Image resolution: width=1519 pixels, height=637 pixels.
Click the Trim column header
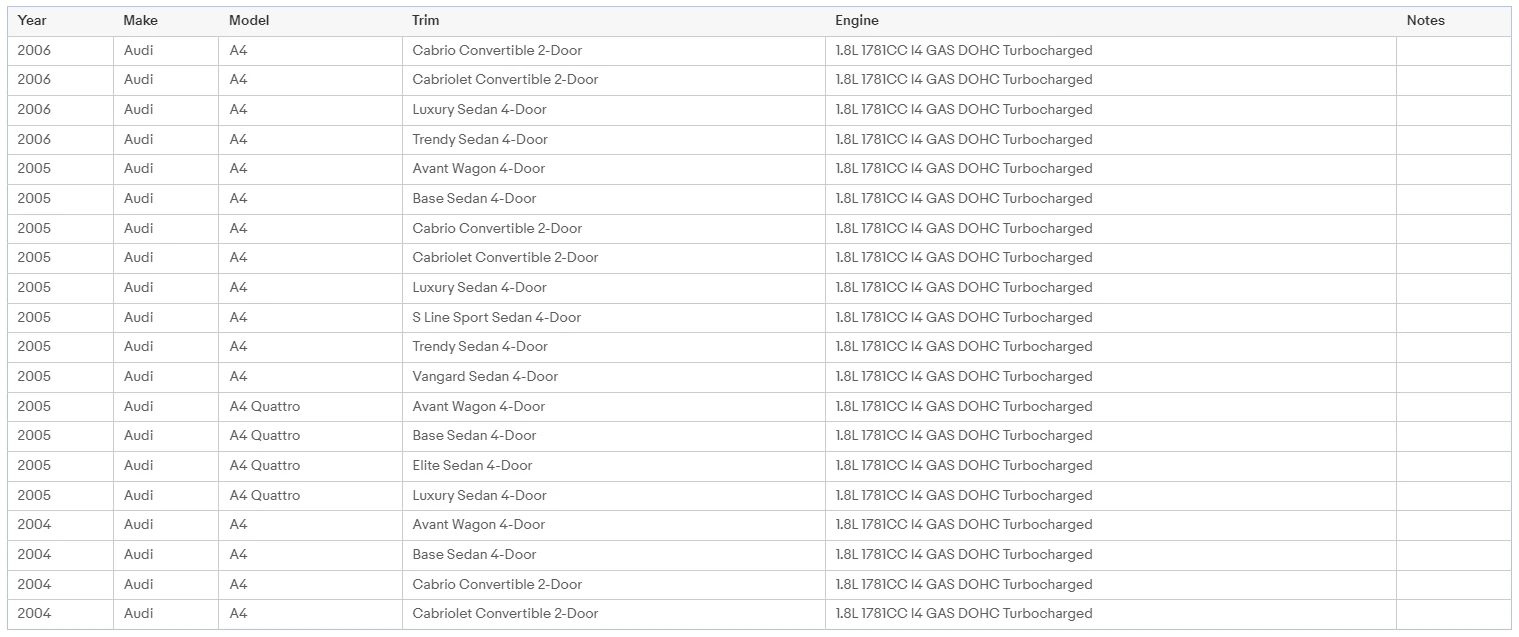point(425,20)
